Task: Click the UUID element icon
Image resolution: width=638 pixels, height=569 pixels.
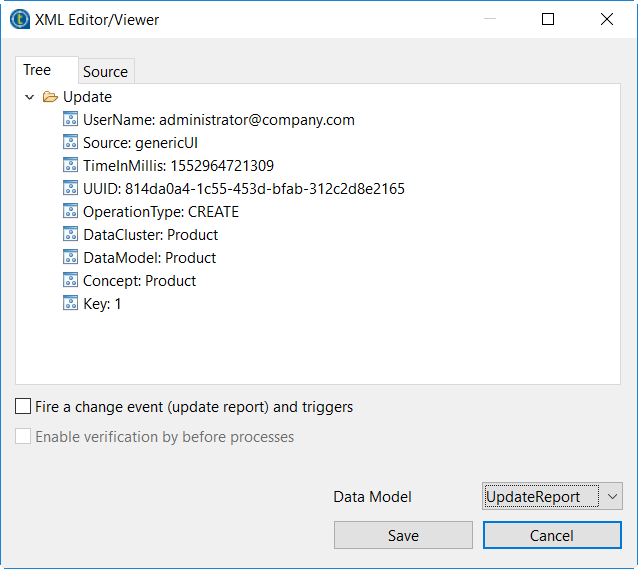Action: pos(71,189)
